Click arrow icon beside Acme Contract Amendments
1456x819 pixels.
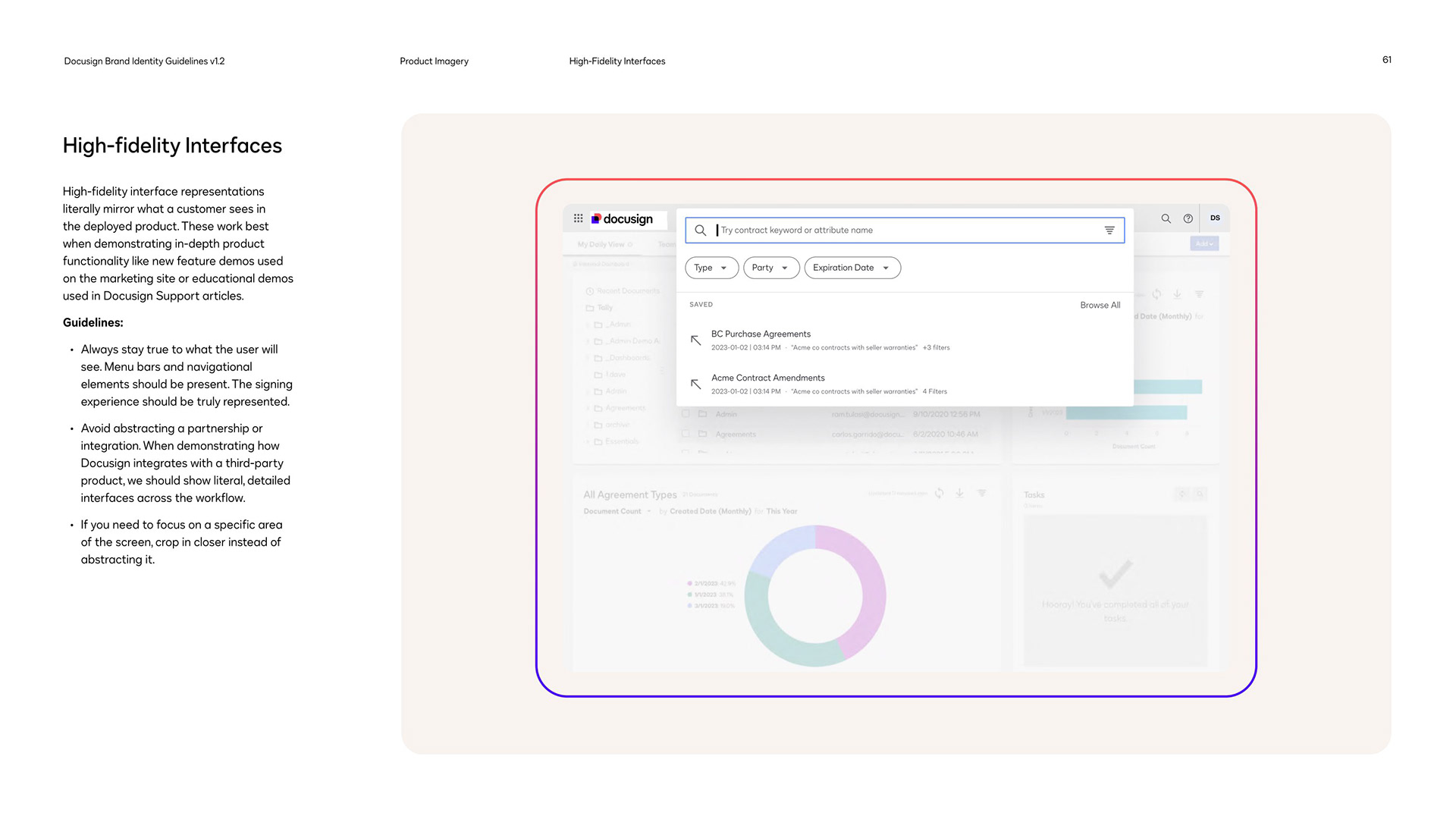coord(695,384)
